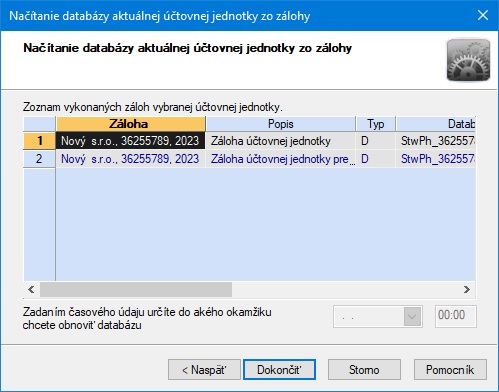Cancel with the Storno button
Viewport: 499px width, 392px height.
point(364,369)
